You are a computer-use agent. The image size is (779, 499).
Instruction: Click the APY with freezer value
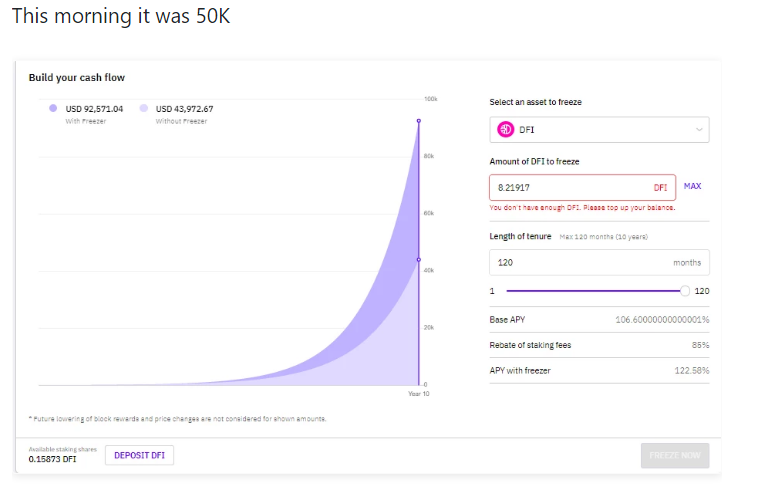692,371
